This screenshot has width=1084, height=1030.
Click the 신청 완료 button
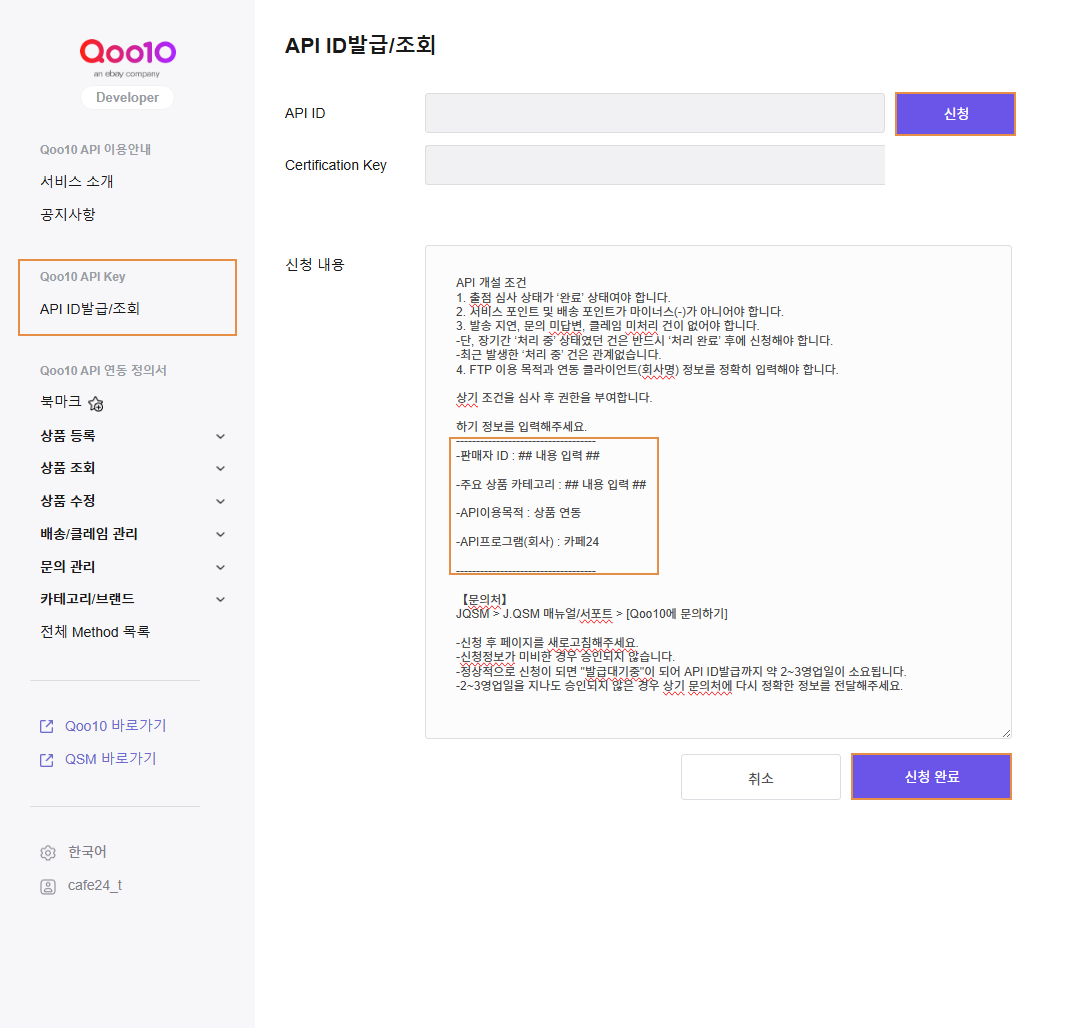[x=931, y=777]
